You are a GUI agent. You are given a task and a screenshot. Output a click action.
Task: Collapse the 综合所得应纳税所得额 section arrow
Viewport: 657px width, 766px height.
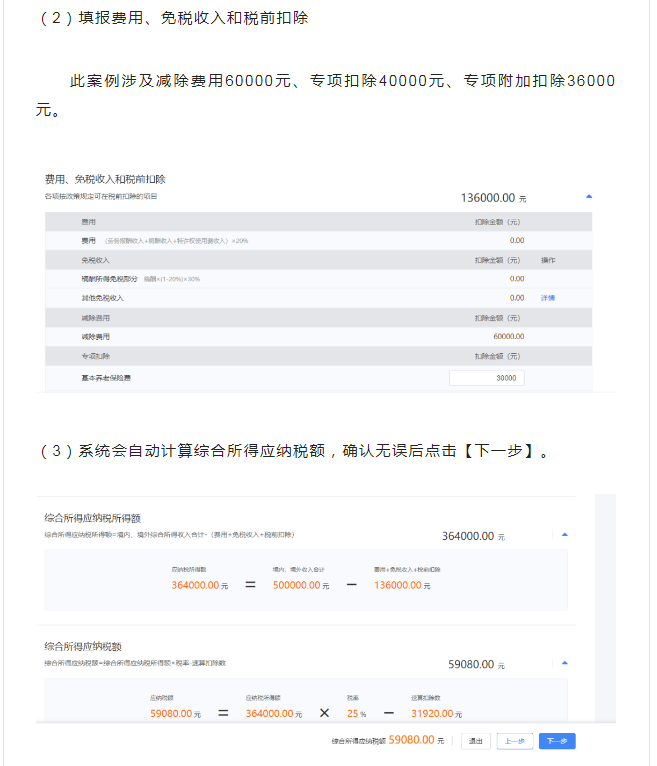tap(564, 535)
